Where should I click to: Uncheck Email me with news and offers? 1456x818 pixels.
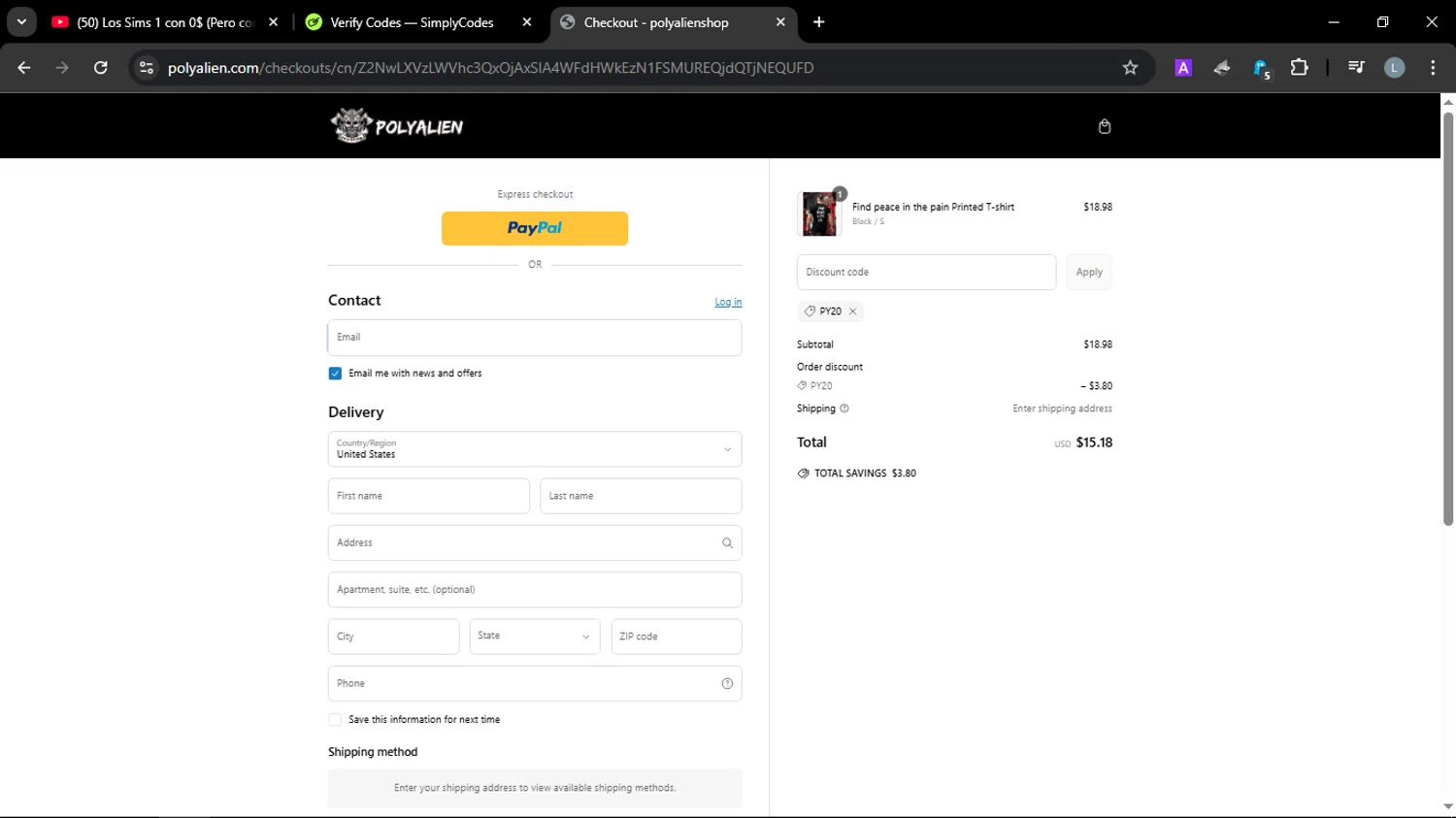click(335, 374)
